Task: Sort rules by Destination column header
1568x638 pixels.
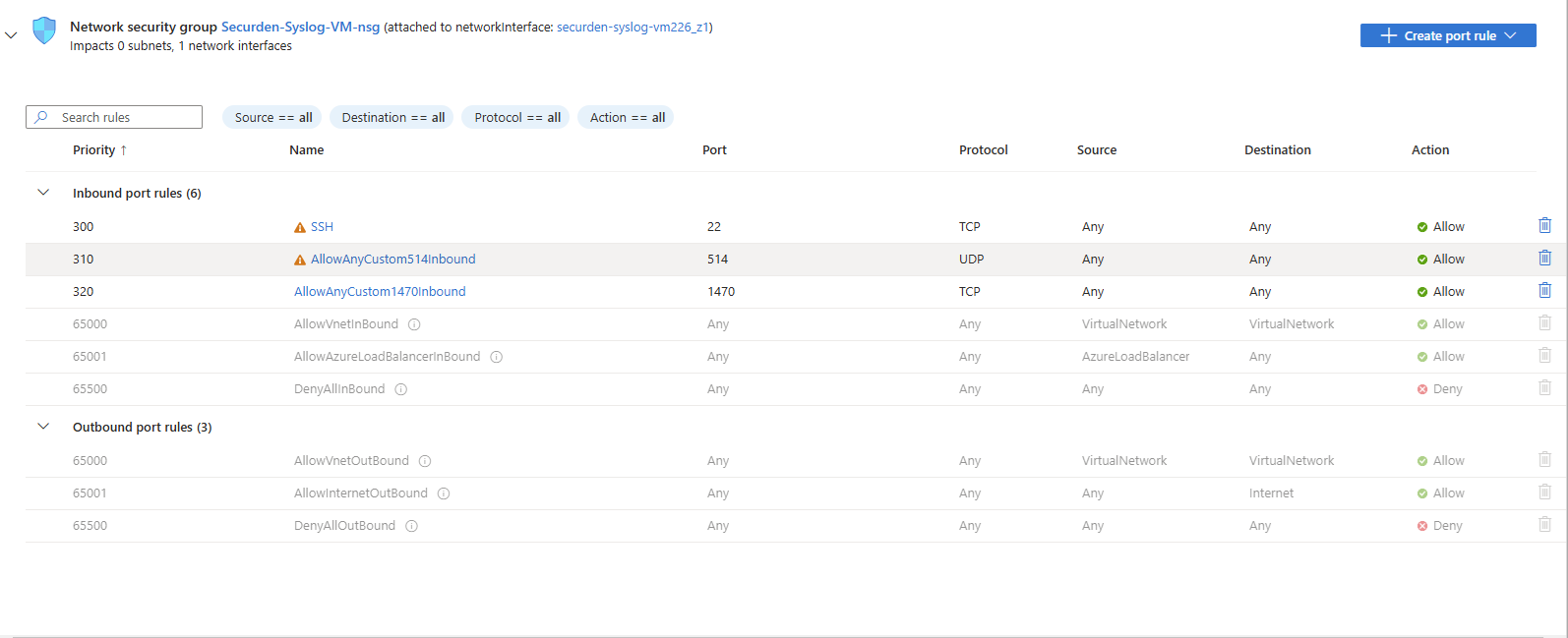Action: click(1278, 150)
